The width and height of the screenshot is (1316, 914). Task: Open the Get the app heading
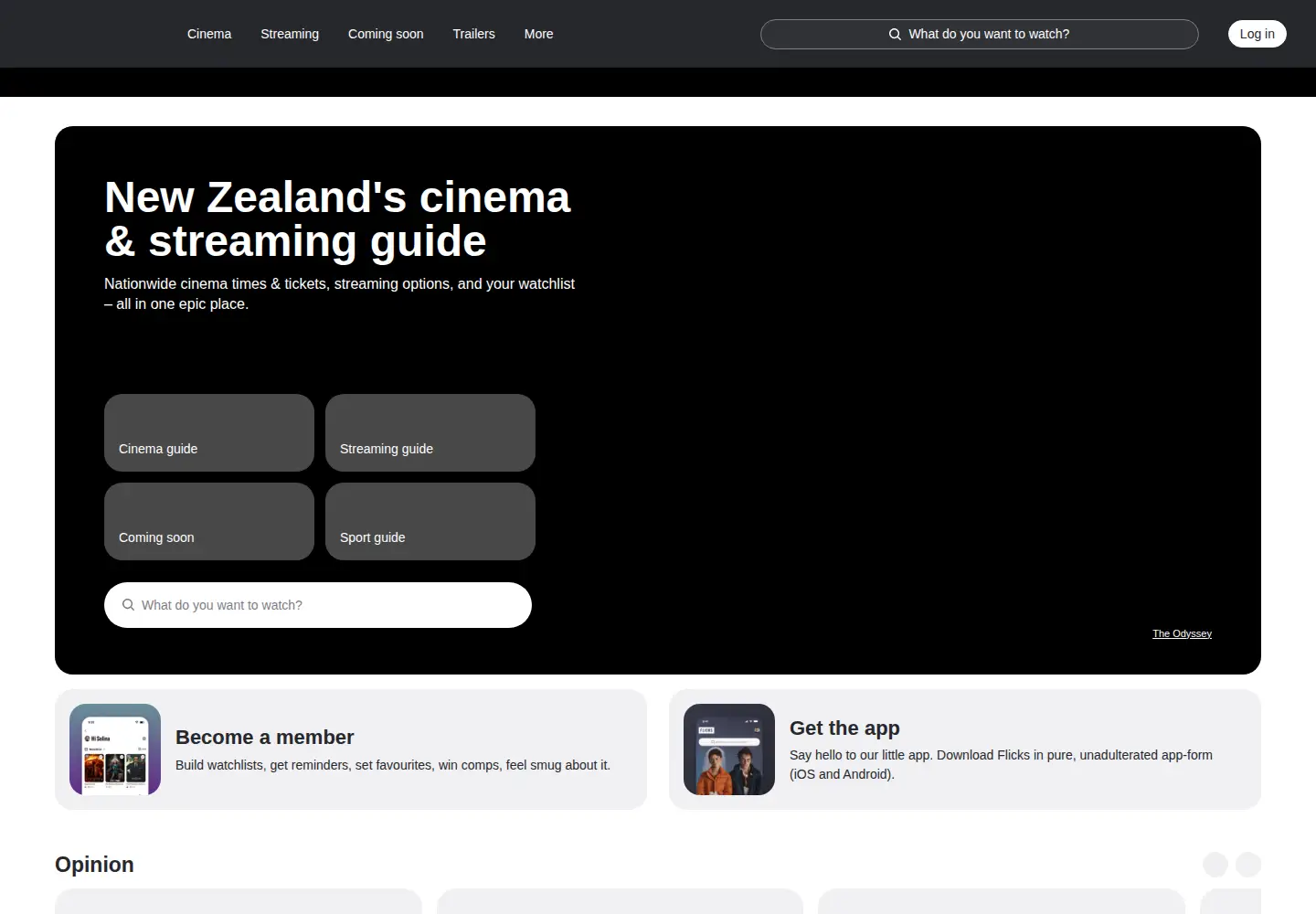coord(844,728)
